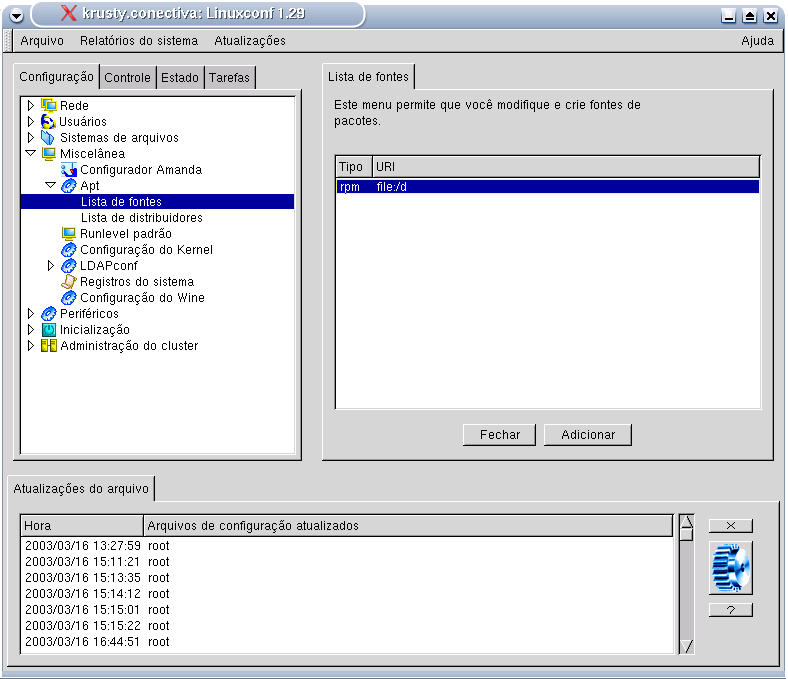
Task: Switch to the Estado tab
Action: click(180, 77)
